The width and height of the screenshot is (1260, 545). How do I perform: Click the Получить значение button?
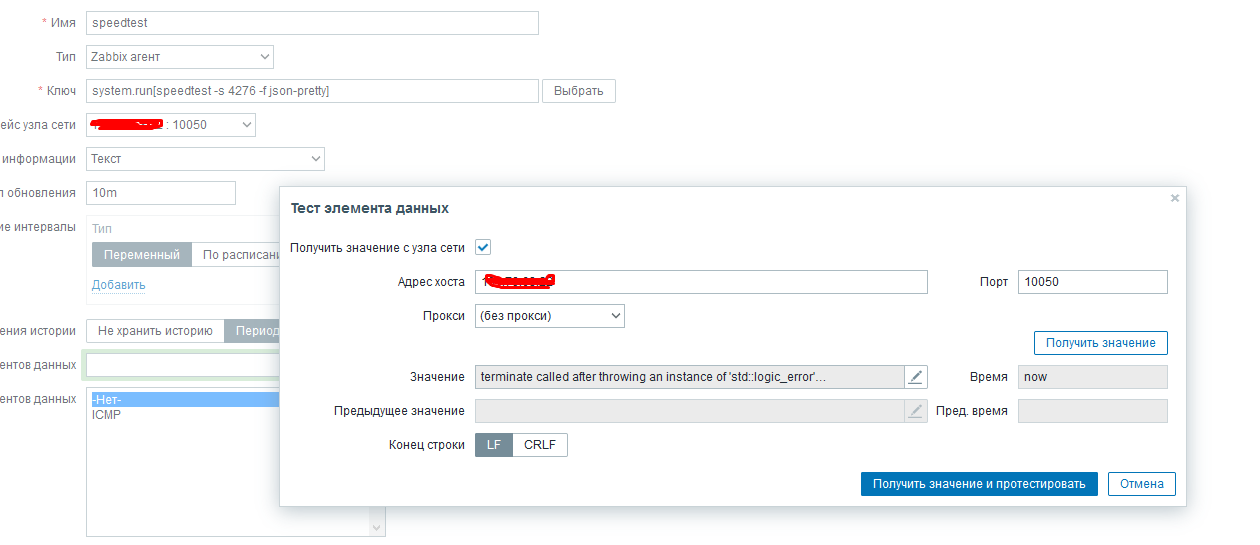(1100, 343)
